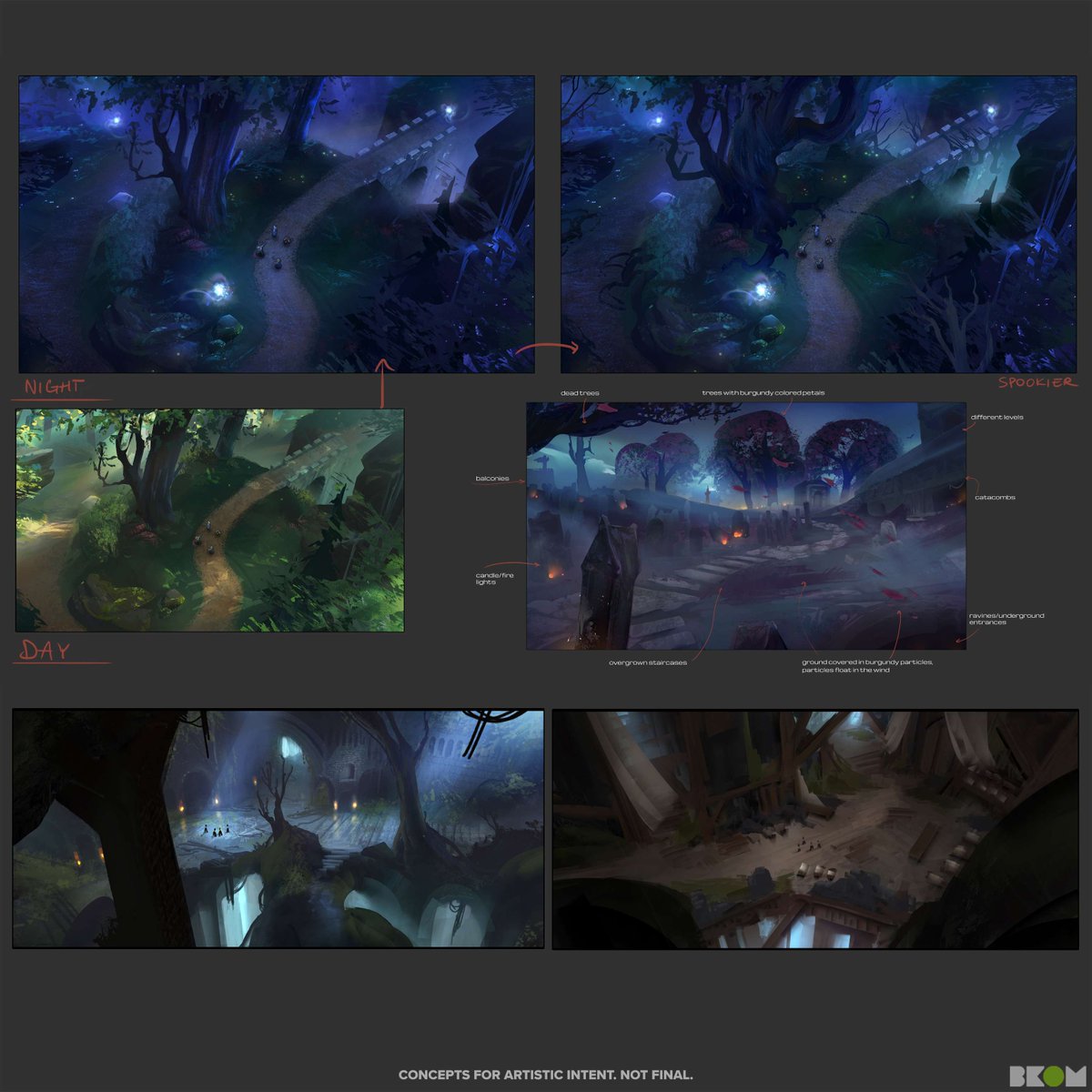Image resolution: width=1092 pixels, height=1092 pixels.
Task: Click the handwritten "NIGHT" label
Action: (x=54, y=388)
